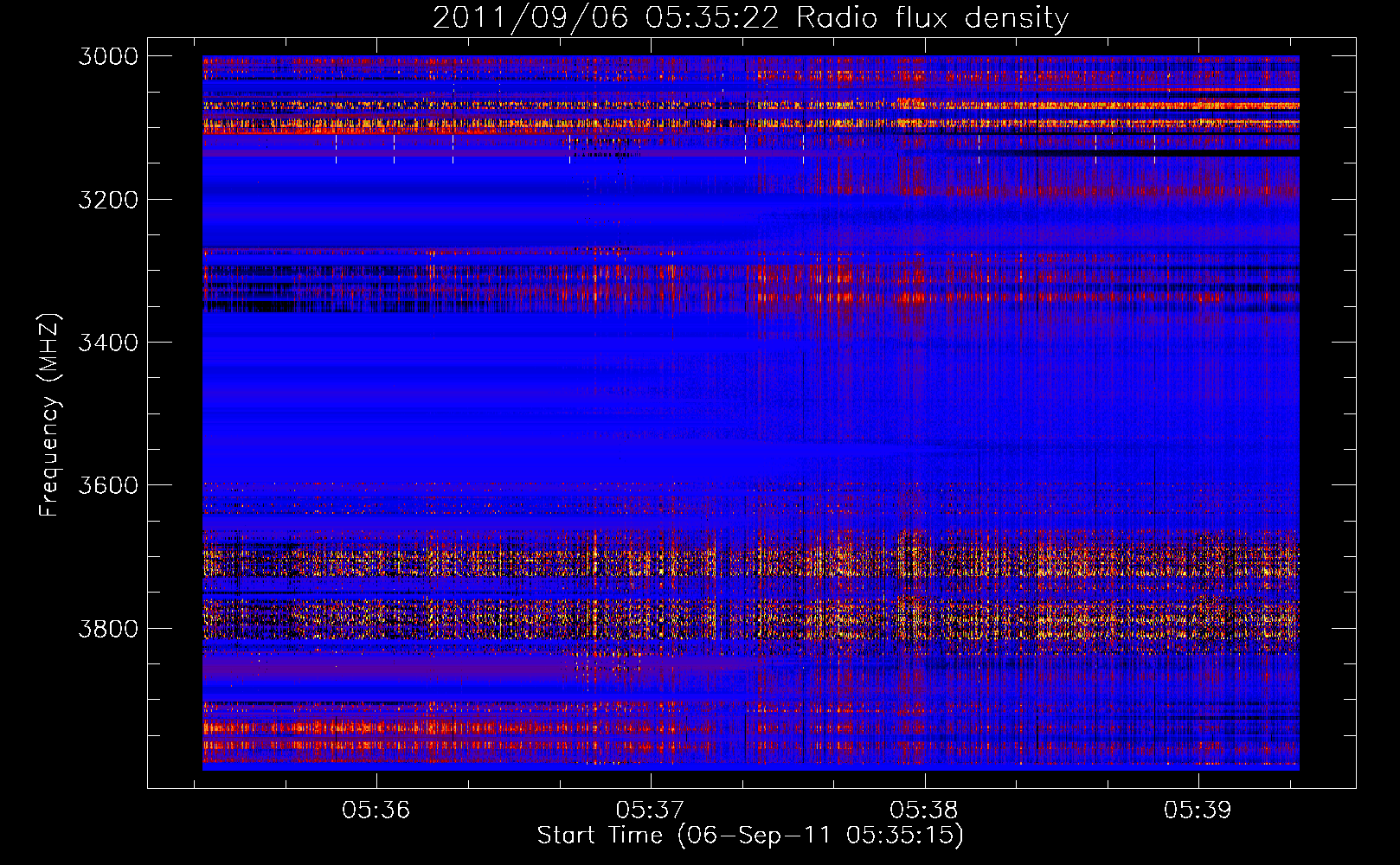Click the "Frequency (MHZ)" axis title
This screenshot has height=865, width=1400.
click(x=50, y=415)
